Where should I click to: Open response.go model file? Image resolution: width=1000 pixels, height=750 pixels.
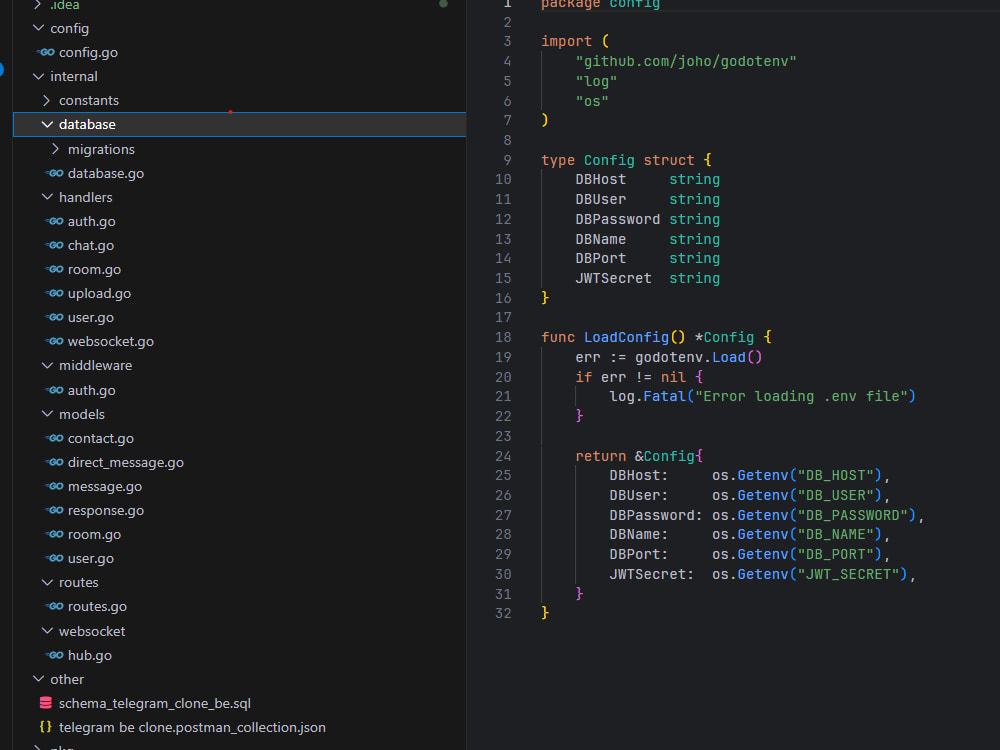(x=106, y=511)
